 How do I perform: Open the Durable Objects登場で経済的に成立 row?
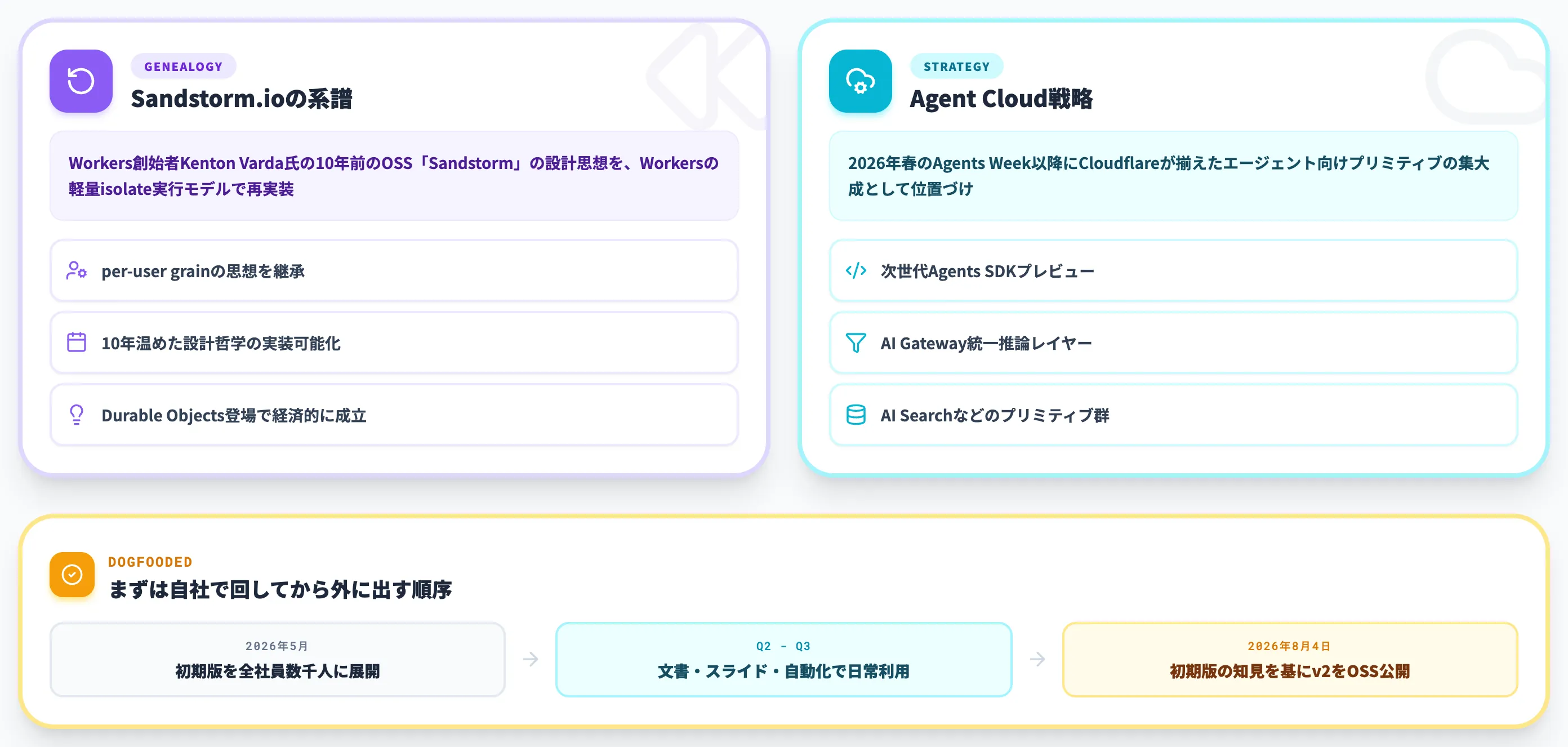coord(394,415)
